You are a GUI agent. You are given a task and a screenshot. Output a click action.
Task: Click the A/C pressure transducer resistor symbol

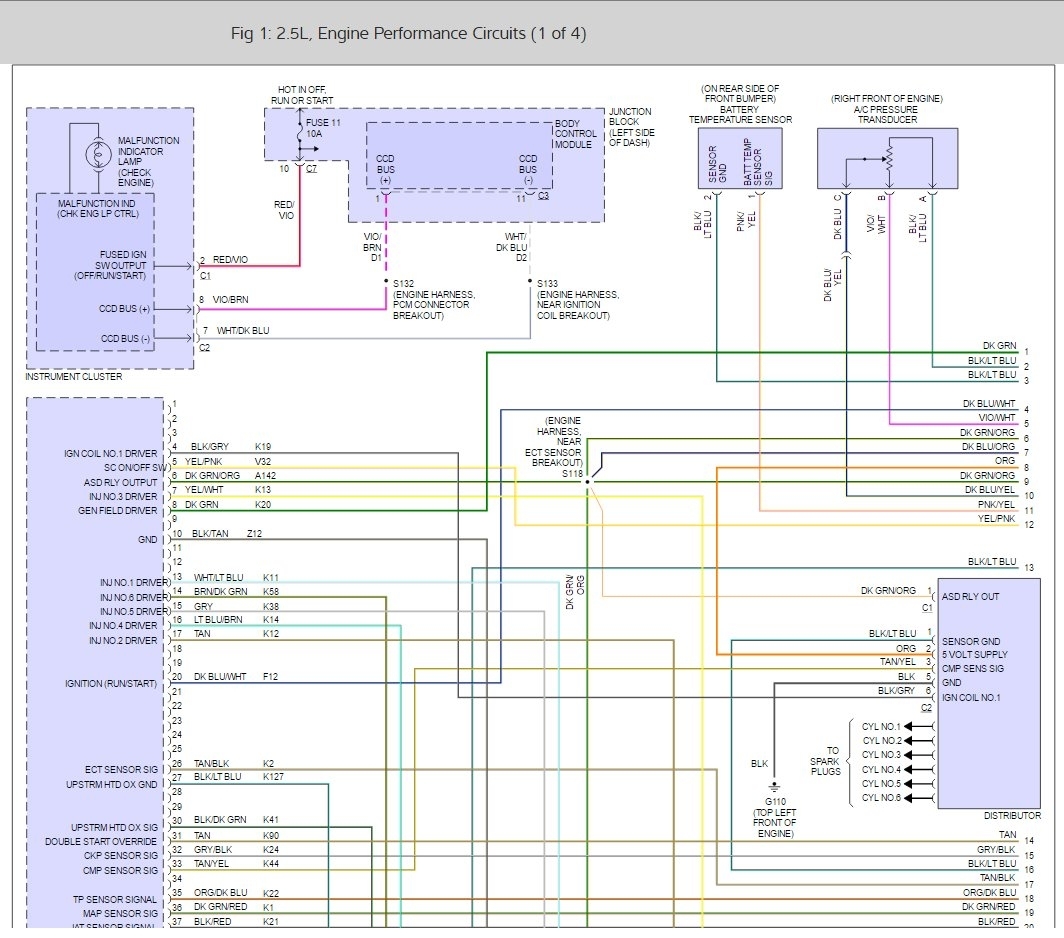pyautogui.click(x=885, y=158)
